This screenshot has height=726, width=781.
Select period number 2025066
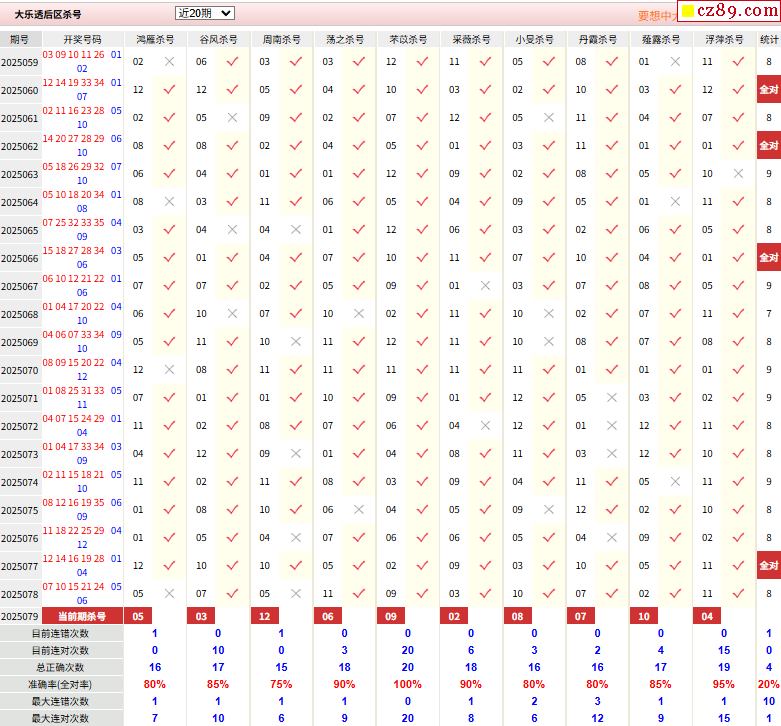[19, 258]
